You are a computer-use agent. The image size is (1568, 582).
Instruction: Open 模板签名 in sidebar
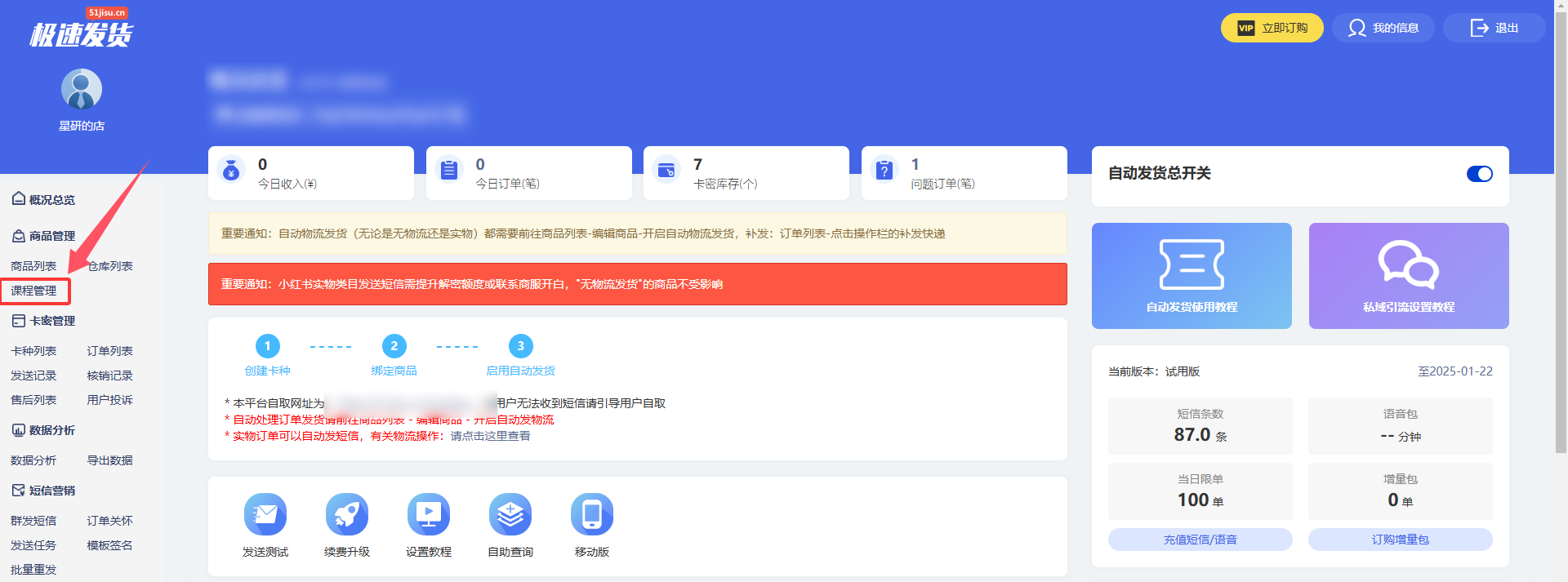tap(110, 545)
